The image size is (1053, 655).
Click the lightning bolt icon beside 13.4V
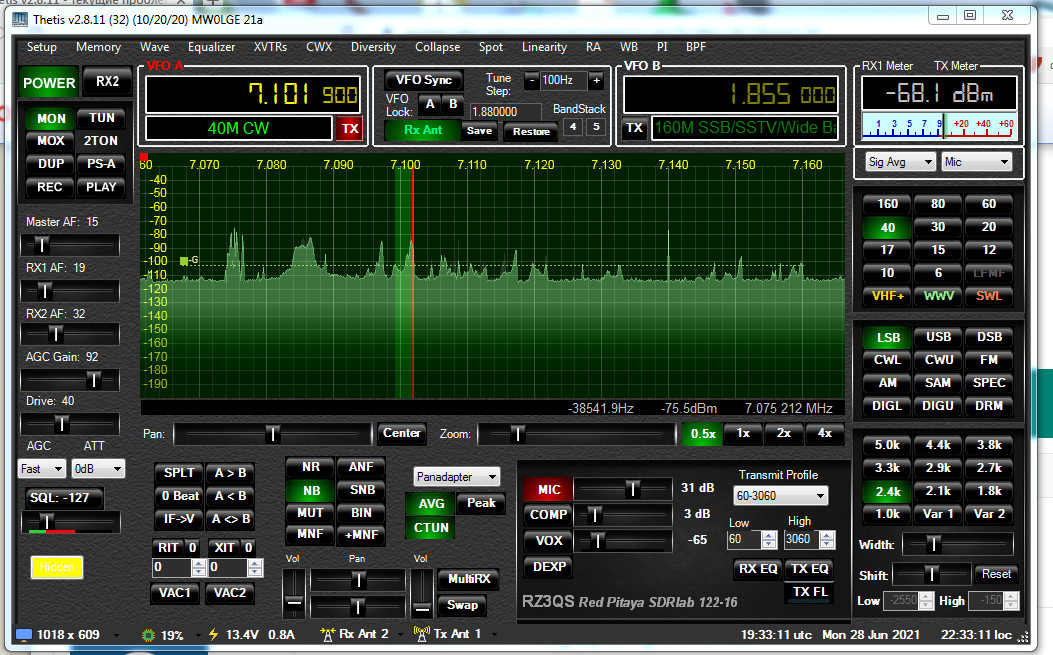(214, 635)
